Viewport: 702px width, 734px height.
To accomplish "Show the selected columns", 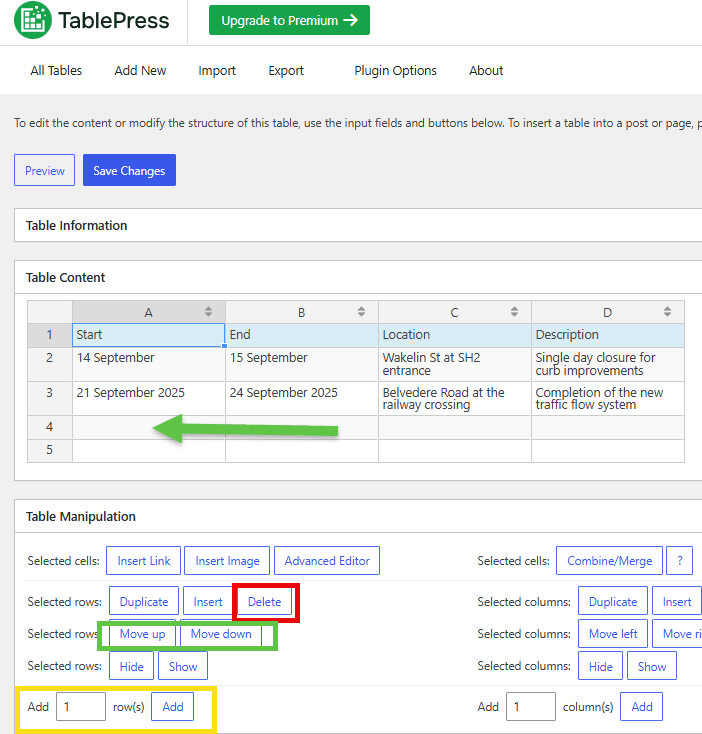I will 652,666.
